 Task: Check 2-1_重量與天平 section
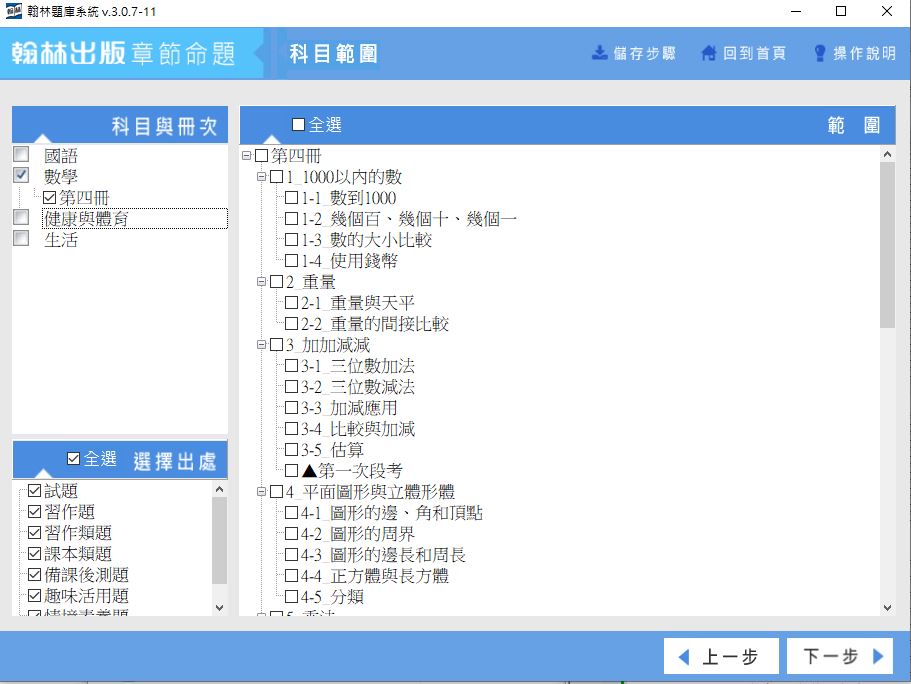pyautogui.click(x=292, y=303)
